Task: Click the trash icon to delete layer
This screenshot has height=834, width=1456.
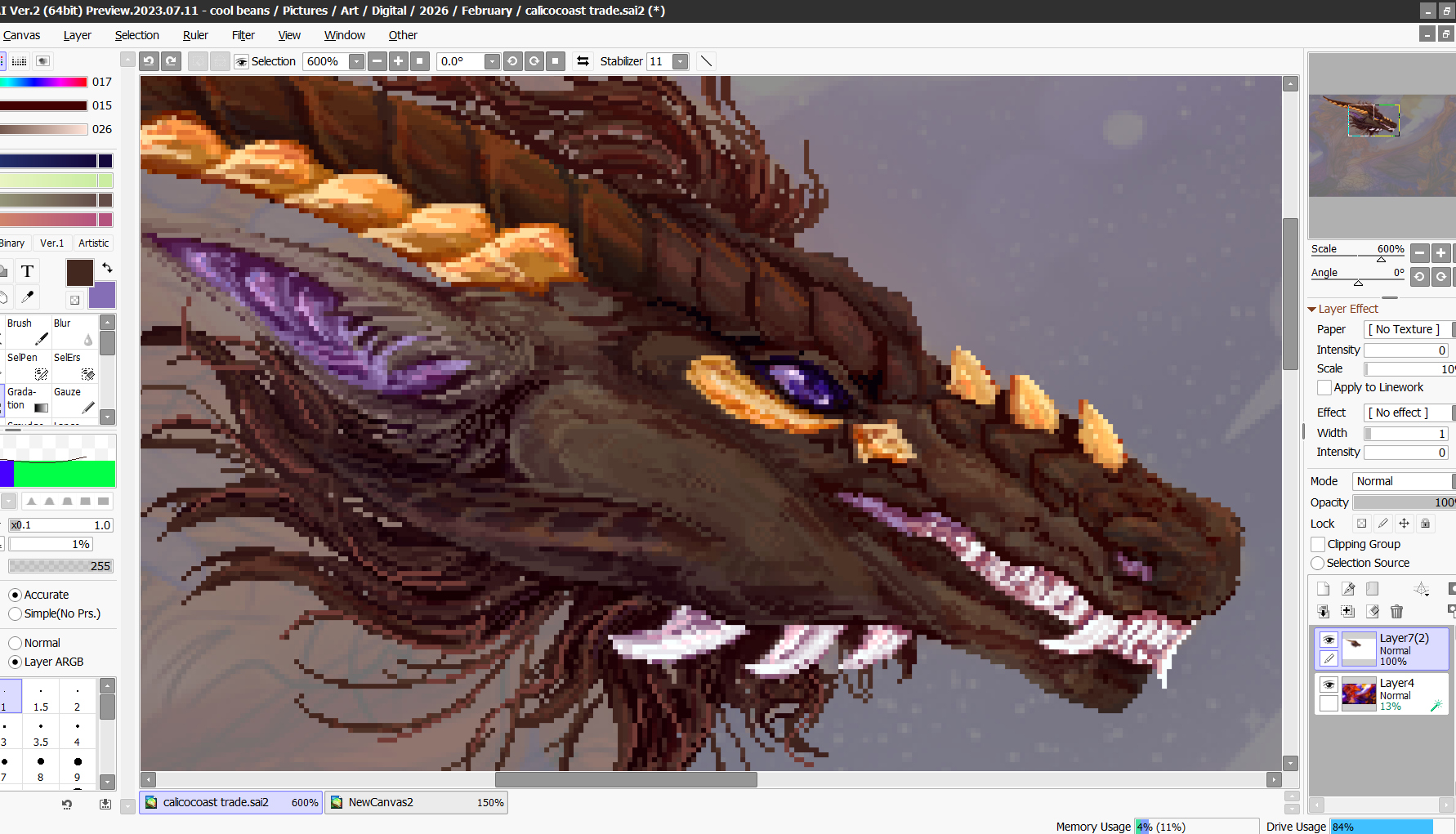Action: [x=1396, y=611]
